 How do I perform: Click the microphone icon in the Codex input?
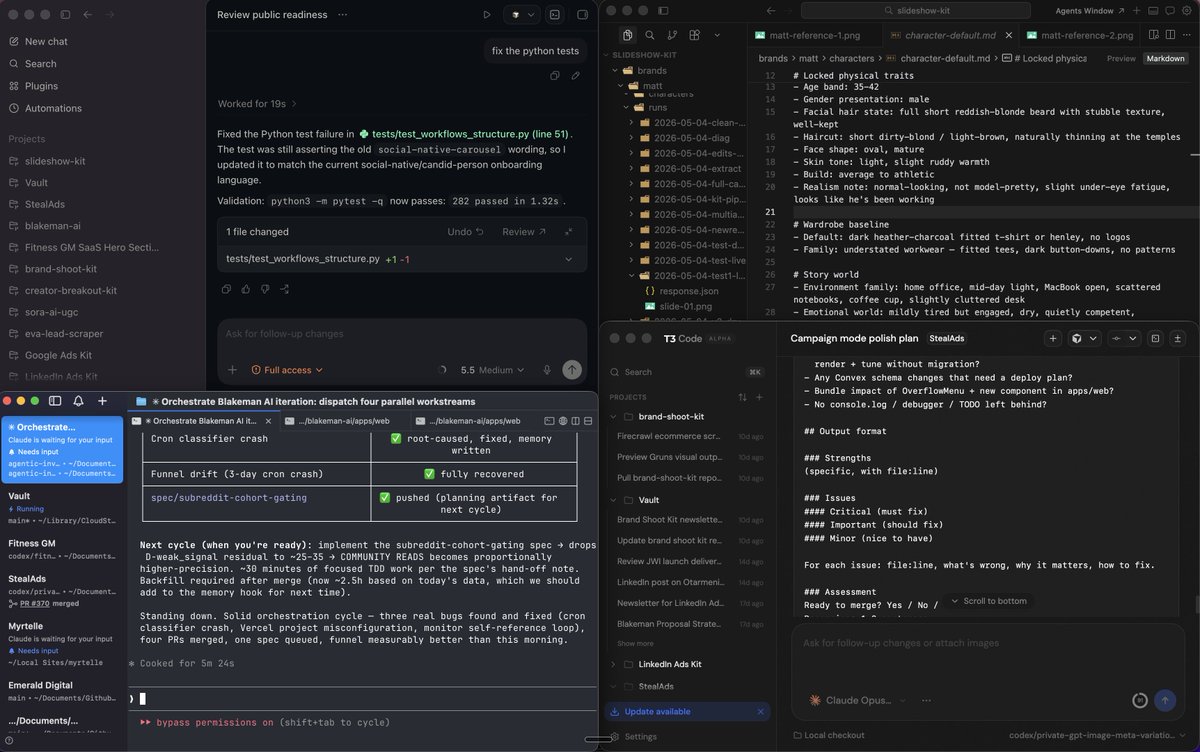tap(547, 369)
